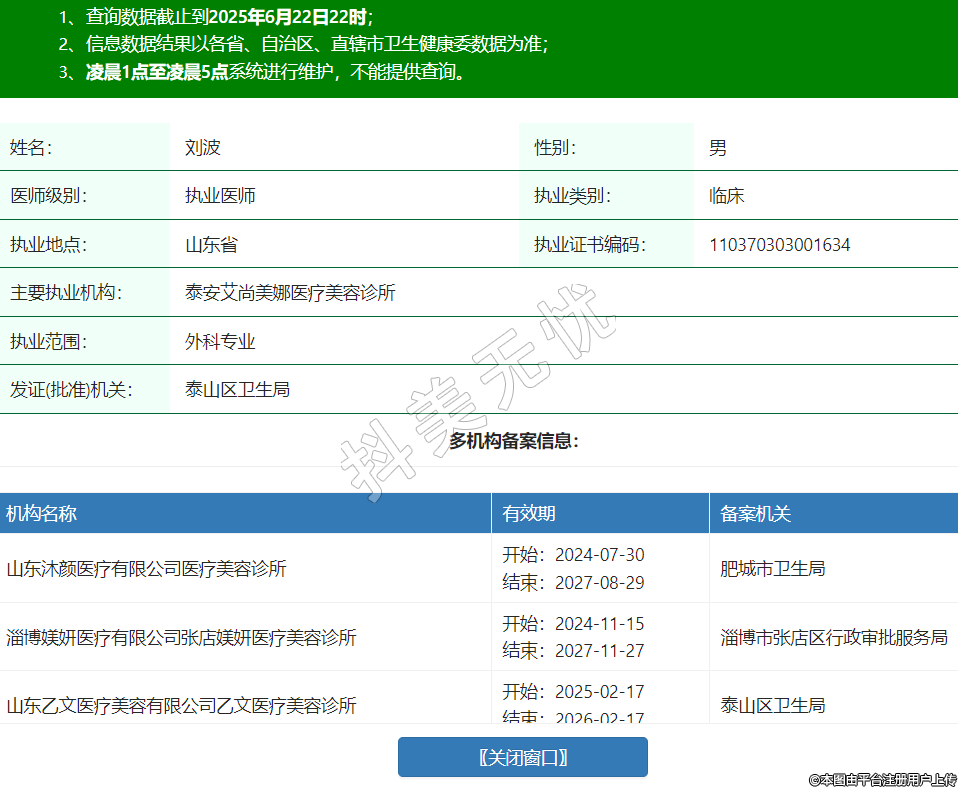Image resolution: width=958 pixels, height=787 pixels.
Task: Click the 山东省 practice location value
Action: (x=211, y=245)
